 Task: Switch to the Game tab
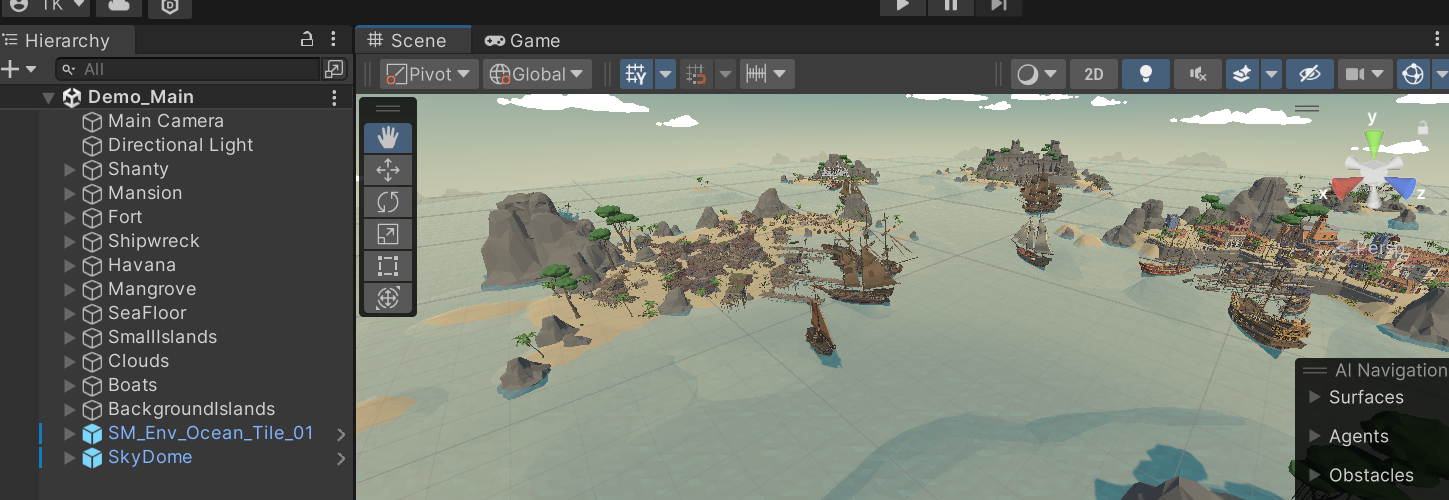522,40
